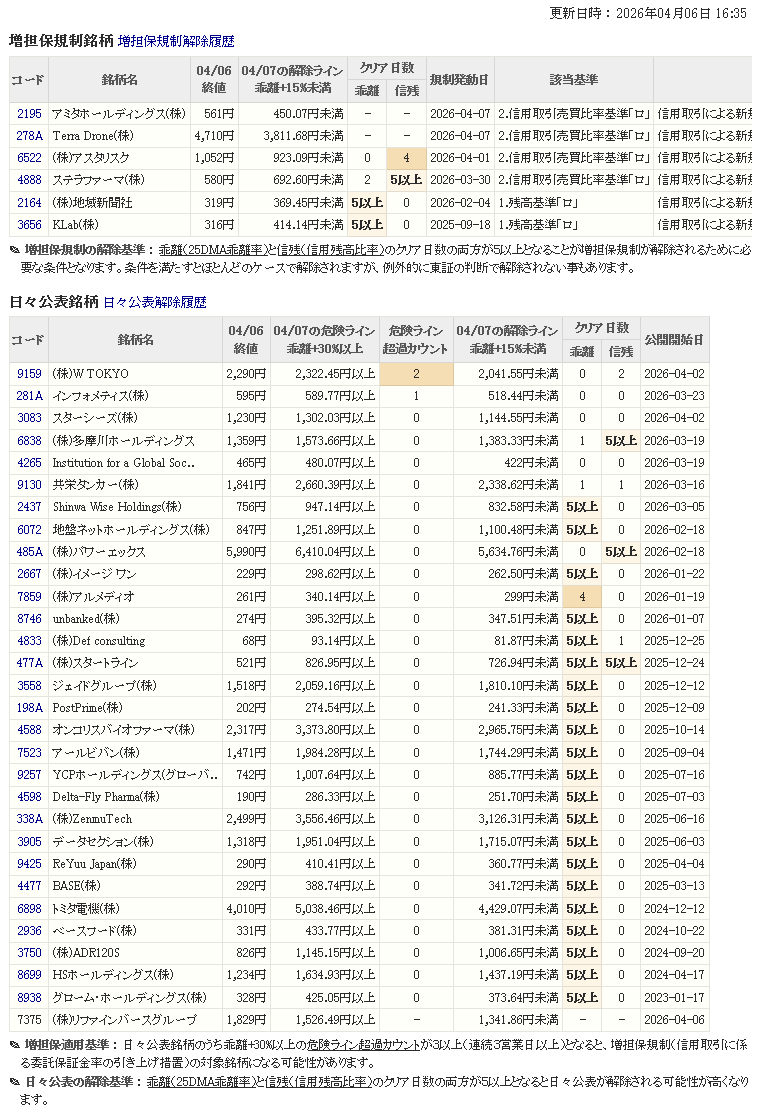Click stock code 2195 for アミタホールディングス

[x=29, y=113]
